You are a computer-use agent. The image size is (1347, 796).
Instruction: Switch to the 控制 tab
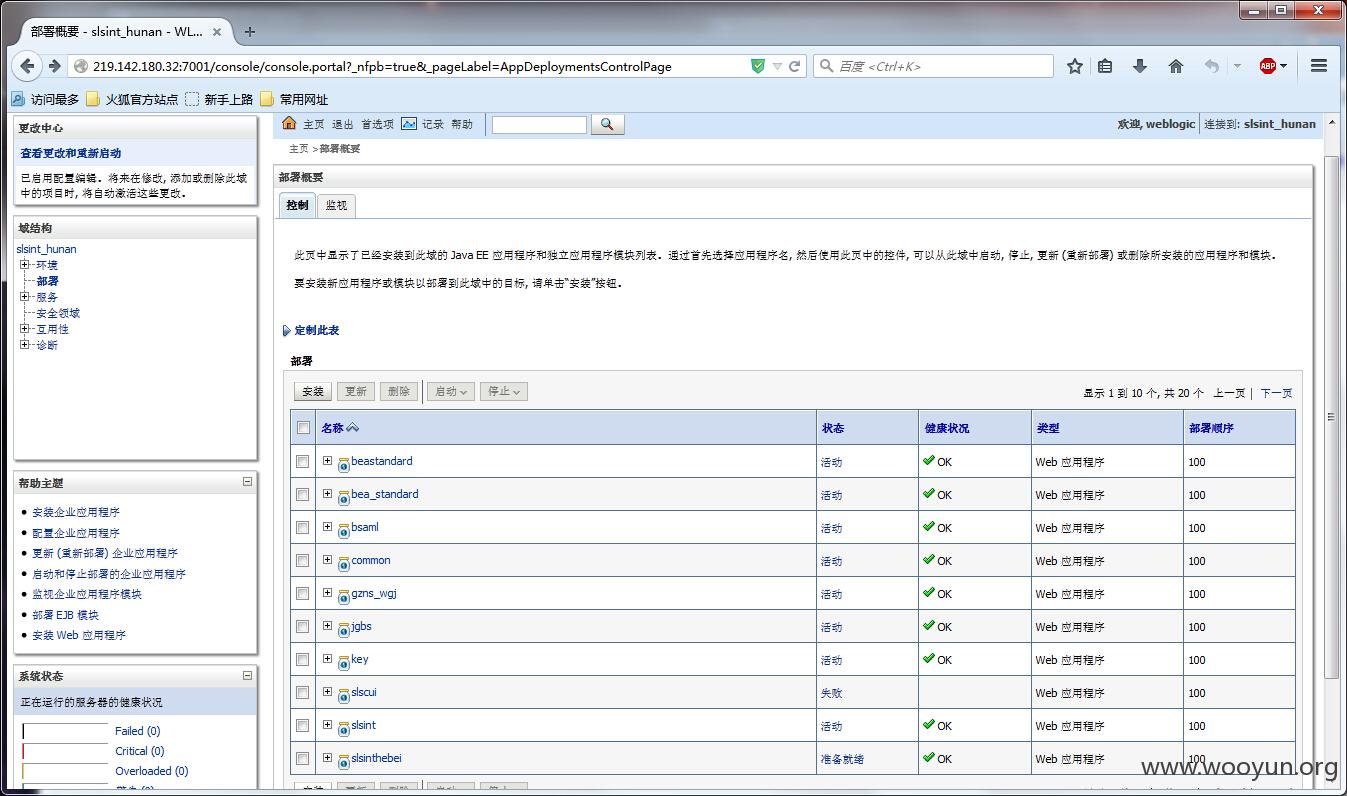click(297, 205)
